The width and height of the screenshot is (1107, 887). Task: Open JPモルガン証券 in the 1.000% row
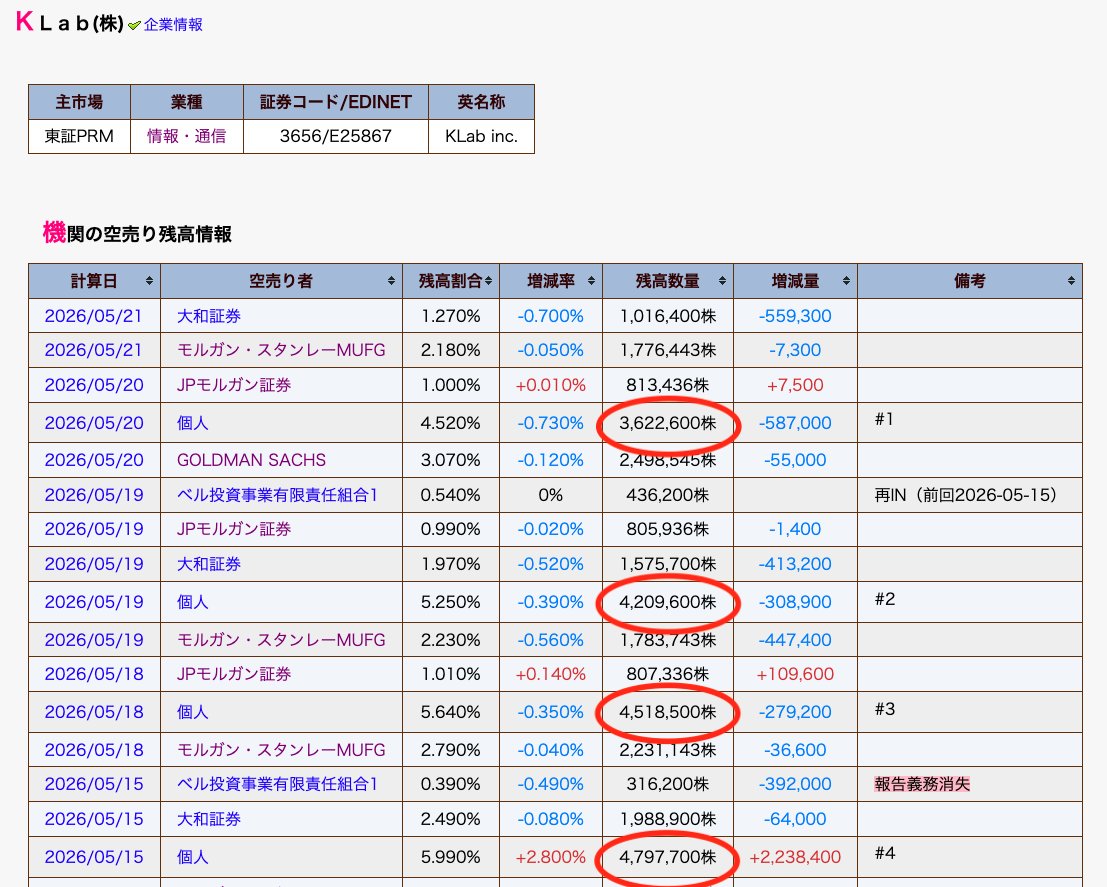coord(234,385)
